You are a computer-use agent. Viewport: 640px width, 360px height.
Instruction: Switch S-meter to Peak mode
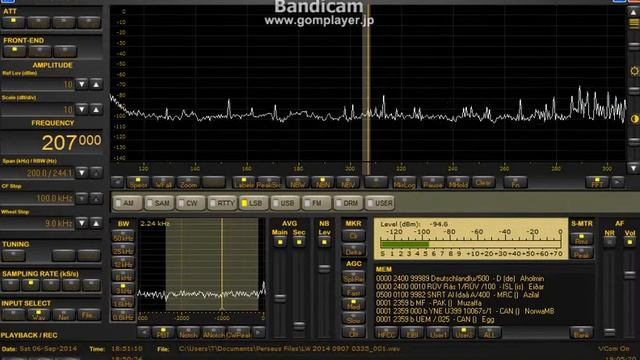[581, 253]
